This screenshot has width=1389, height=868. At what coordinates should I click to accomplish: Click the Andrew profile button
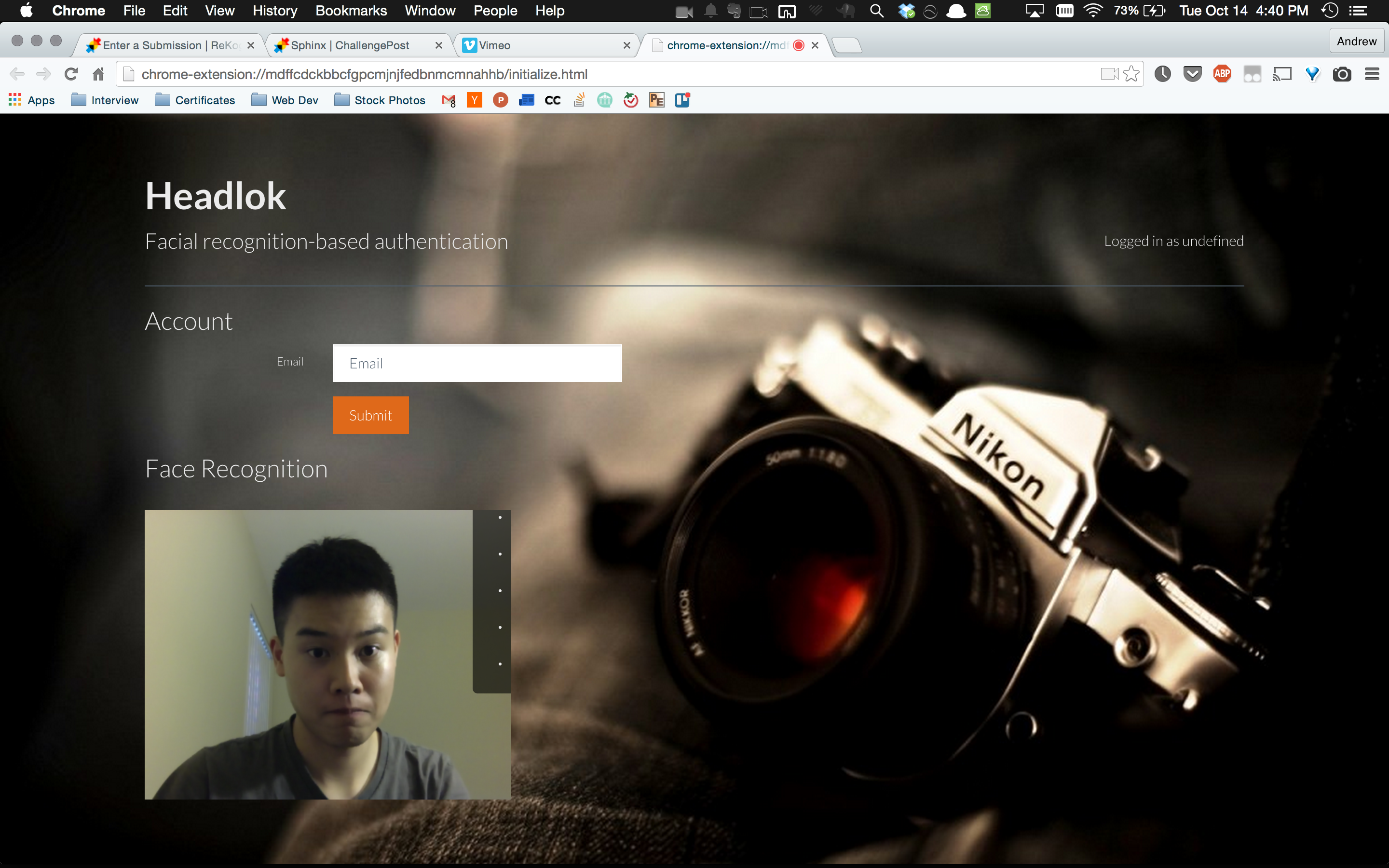point(1356,41)
